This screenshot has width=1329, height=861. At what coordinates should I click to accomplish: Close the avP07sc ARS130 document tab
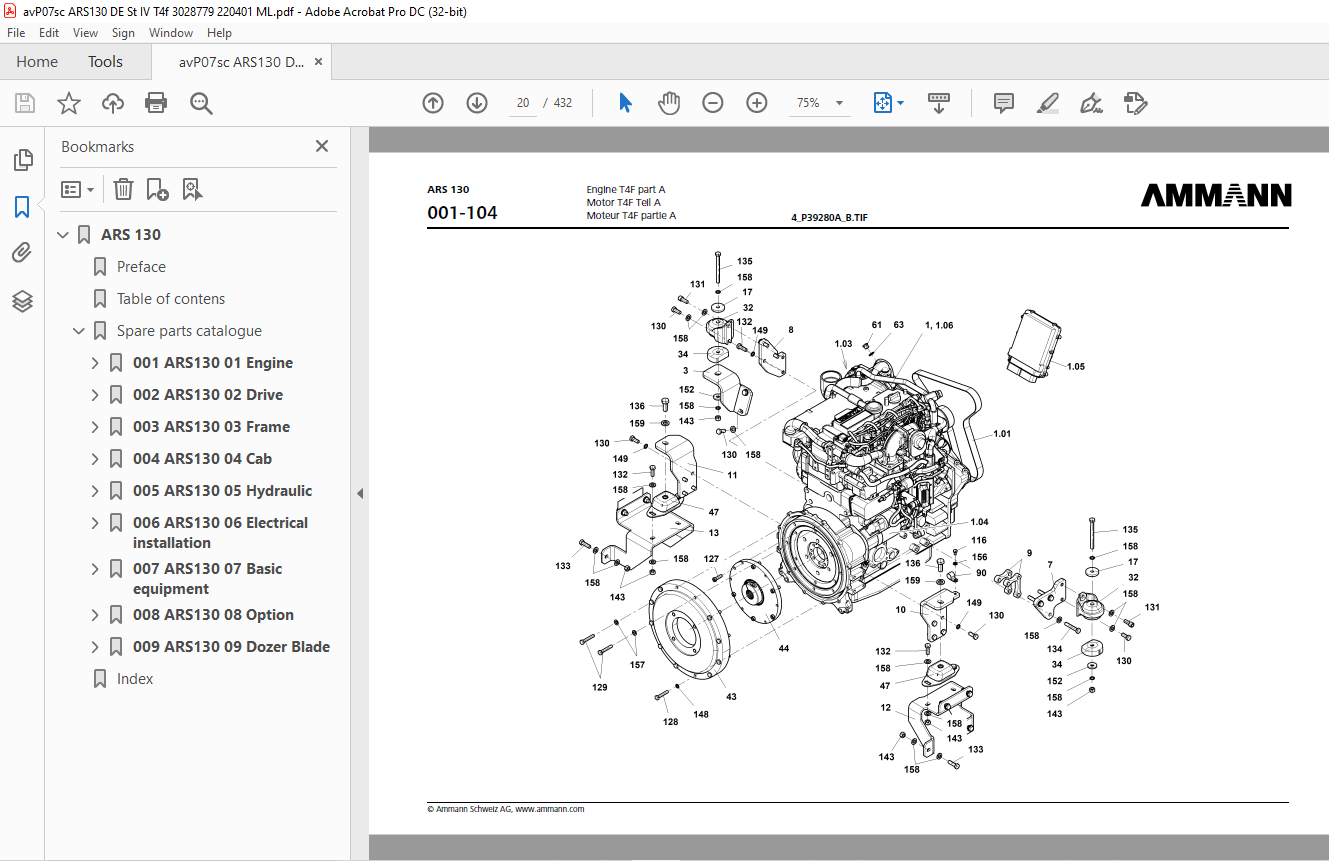pyautogui.click(x=319, y=62)
